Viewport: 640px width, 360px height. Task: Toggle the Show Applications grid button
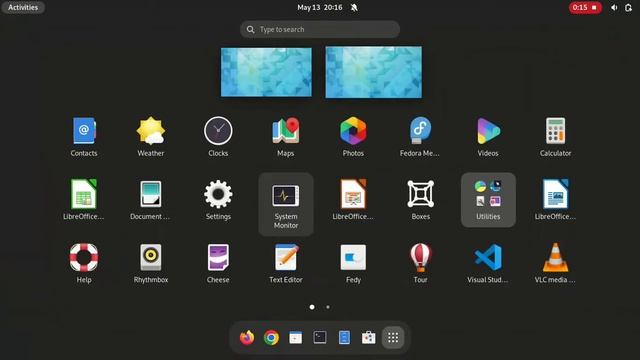tap(393, 338)
